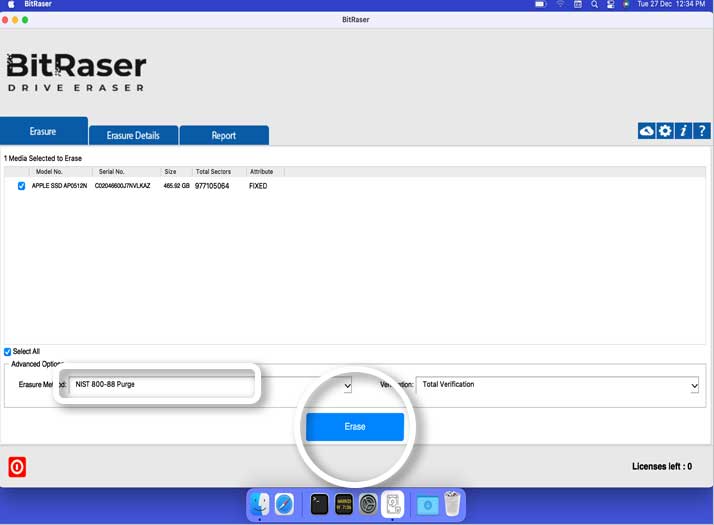Open the Apple menu
The width and height of the screenshot is (714, 525).
[11, 4]
